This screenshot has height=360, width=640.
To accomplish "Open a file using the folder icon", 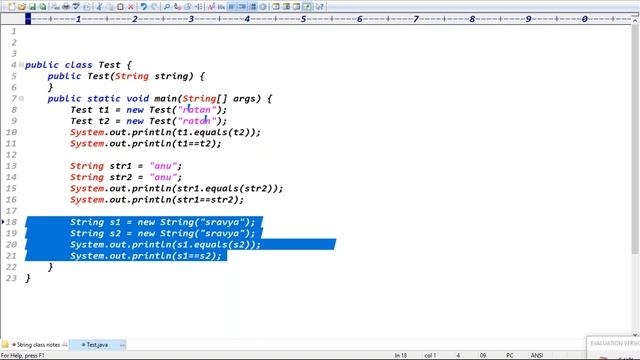I will (22, 7).
